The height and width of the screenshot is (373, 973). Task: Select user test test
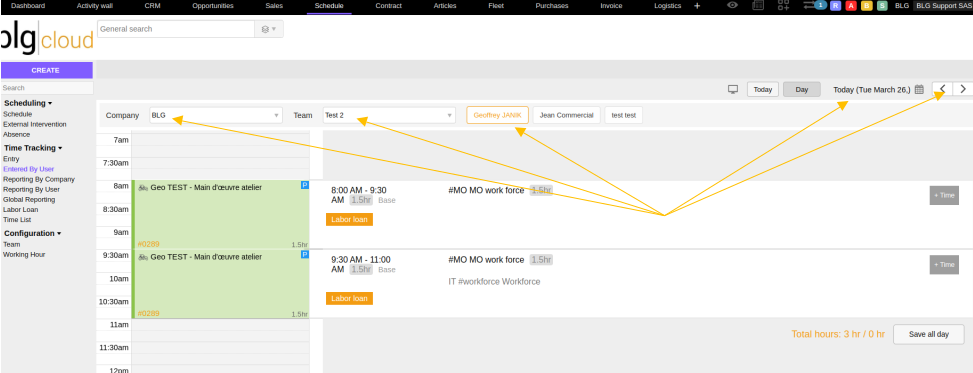click(624, 115)
